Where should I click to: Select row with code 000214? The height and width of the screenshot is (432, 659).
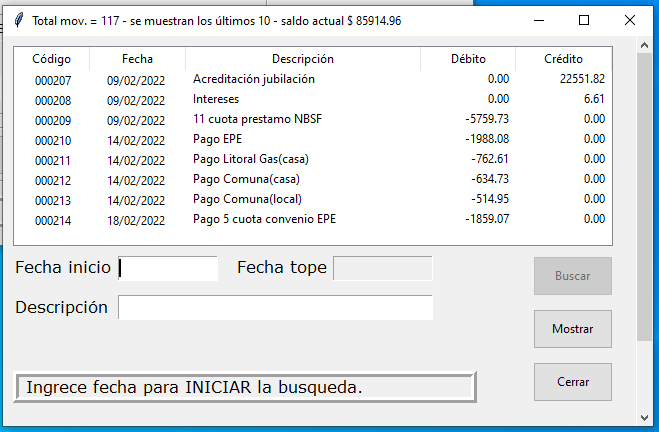tap(313, 219)
